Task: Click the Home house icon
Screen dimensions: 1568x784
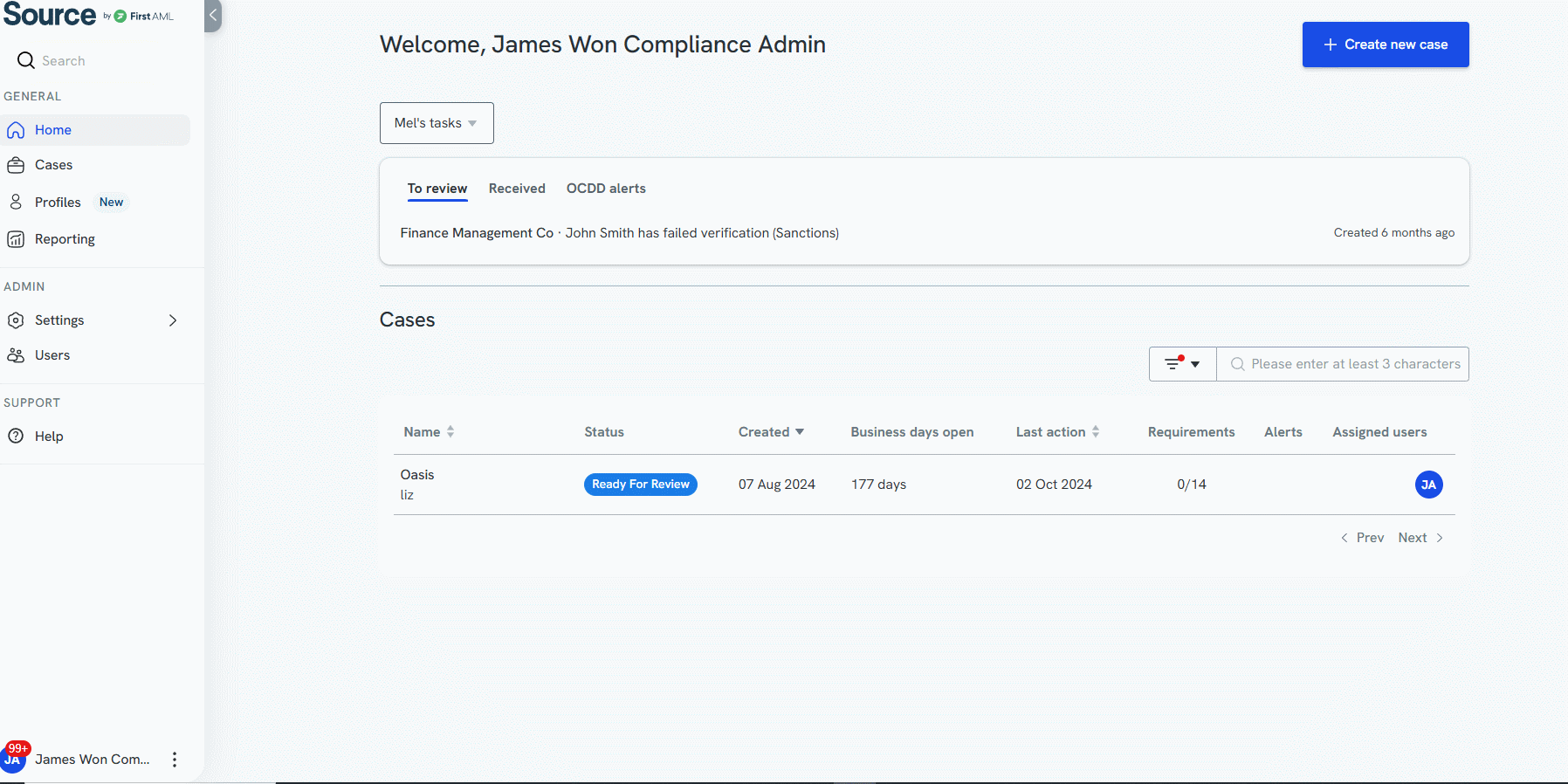Action: [x=16, y=130]
